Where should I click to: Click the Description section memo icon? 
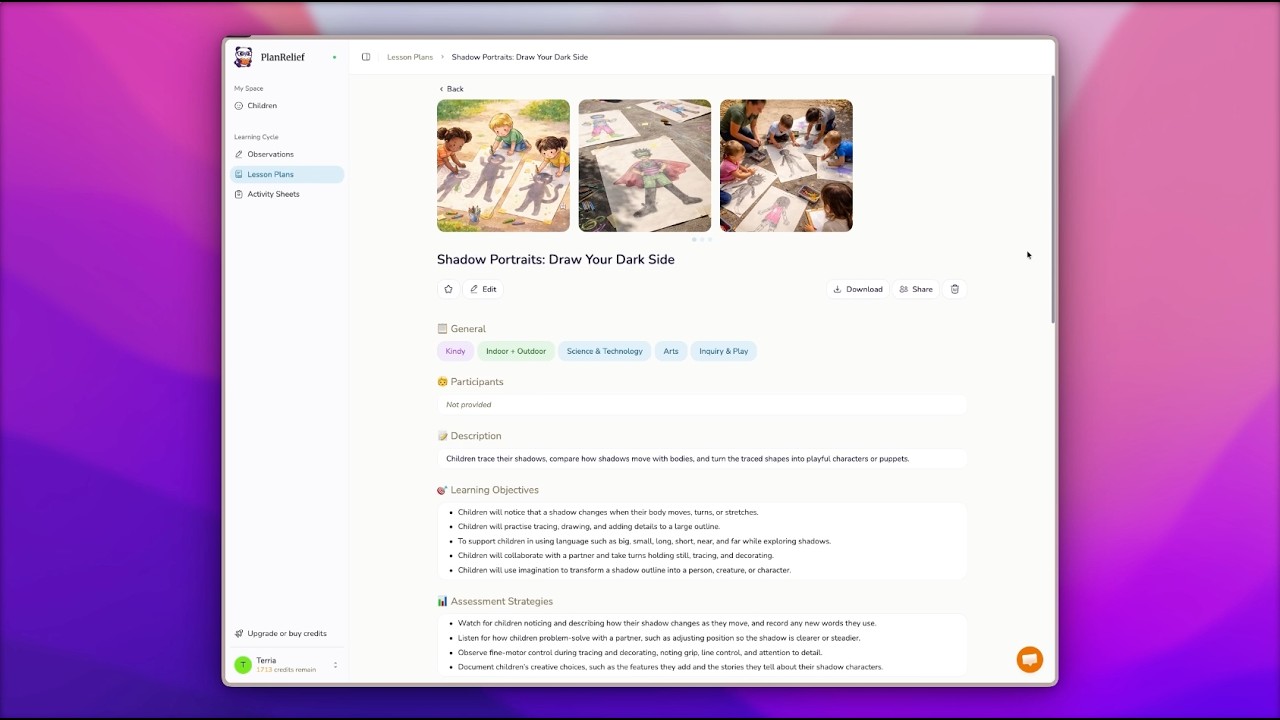pos(442,436)
